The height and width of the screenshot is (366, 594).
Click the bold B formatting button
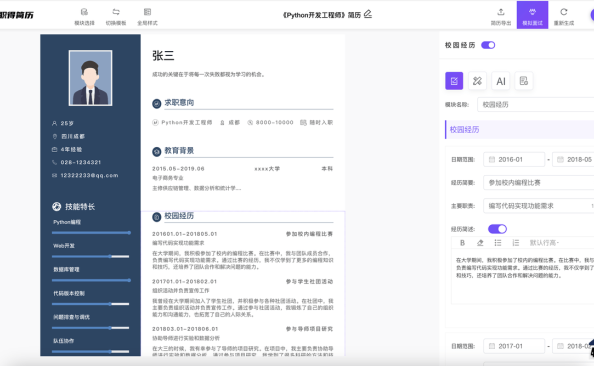pos(462,243)
